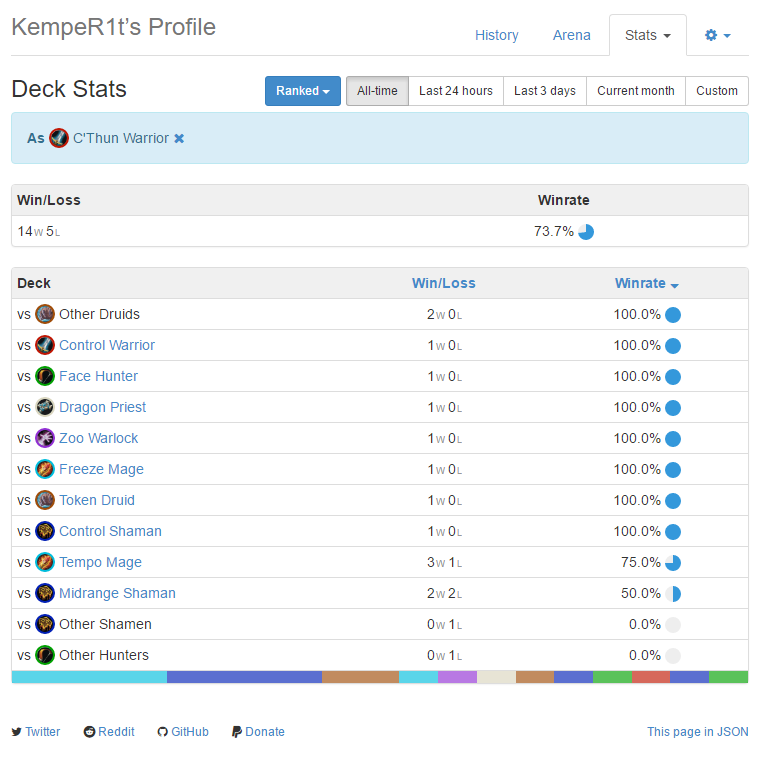Open the Arena tab

(572, 35)
